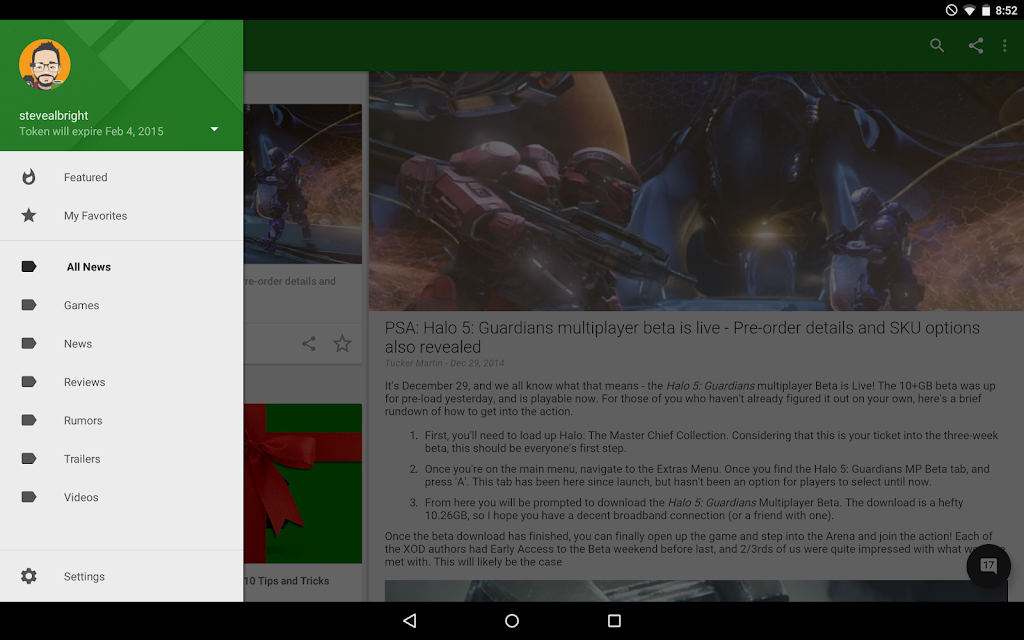Open the red ribbon gift thumbnail

click(302, 483)
